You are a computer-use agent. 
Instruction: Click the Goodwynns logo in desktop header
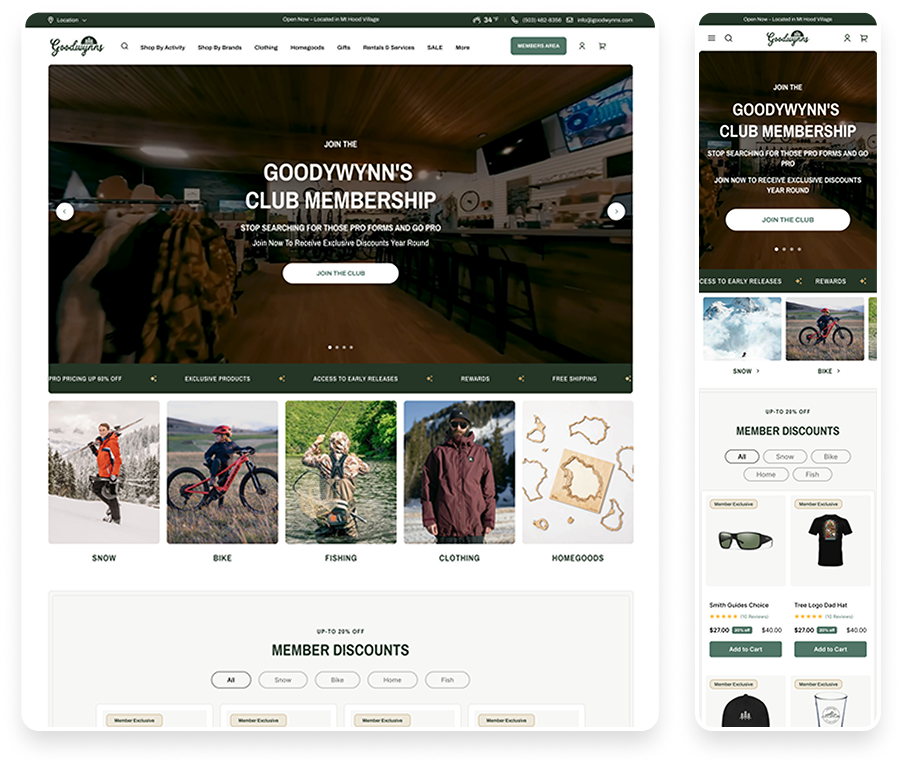click(x=77, y=46)
